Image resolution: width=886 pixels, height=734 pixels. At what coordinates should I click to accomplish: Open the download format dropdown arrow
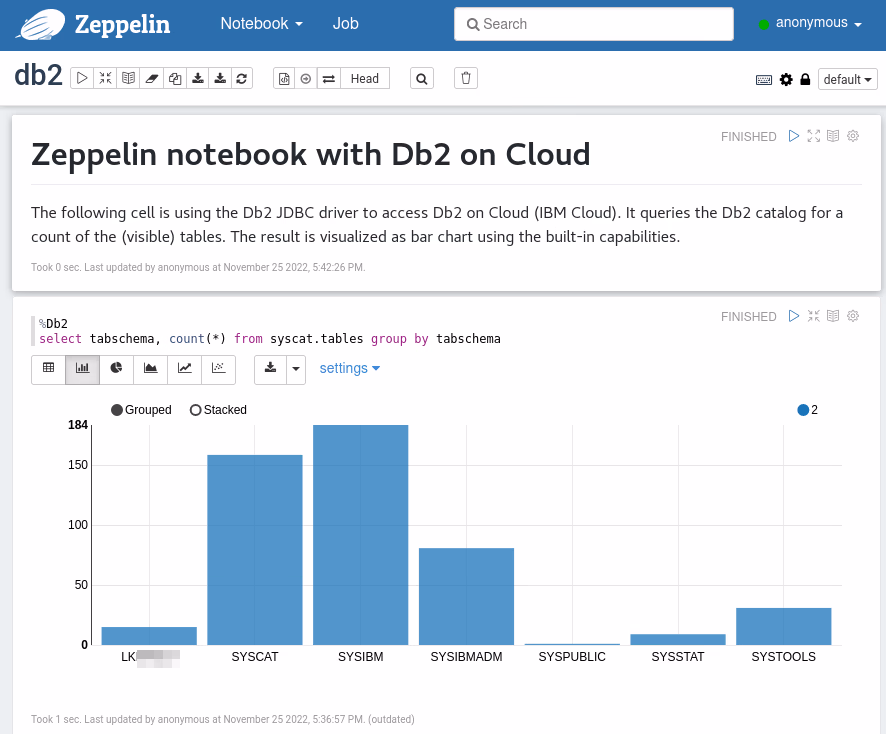coord(295,368)
